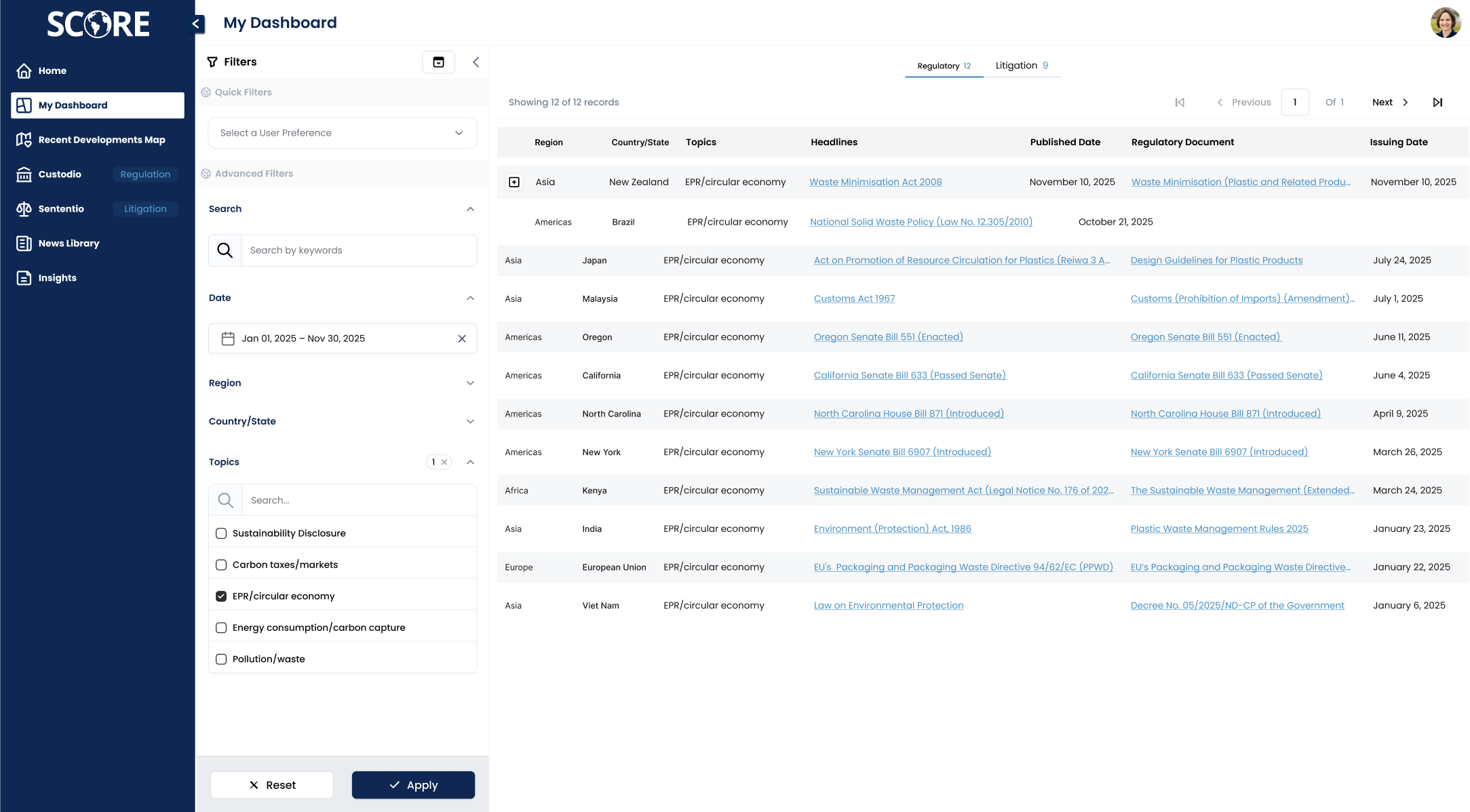Click the calendar icon beside Filters header
This screenshot has width=1470, height=812.
pyautogui.click(x=438, y=62)
